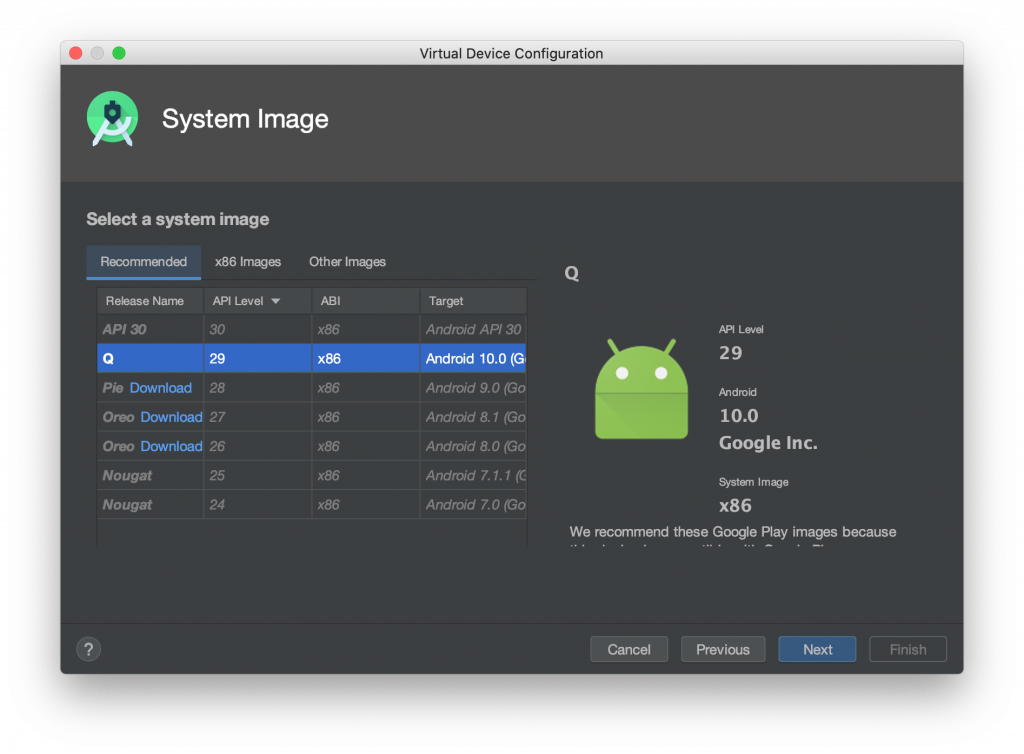Click the x86 ABI cell in Q row

click(366, 358)
